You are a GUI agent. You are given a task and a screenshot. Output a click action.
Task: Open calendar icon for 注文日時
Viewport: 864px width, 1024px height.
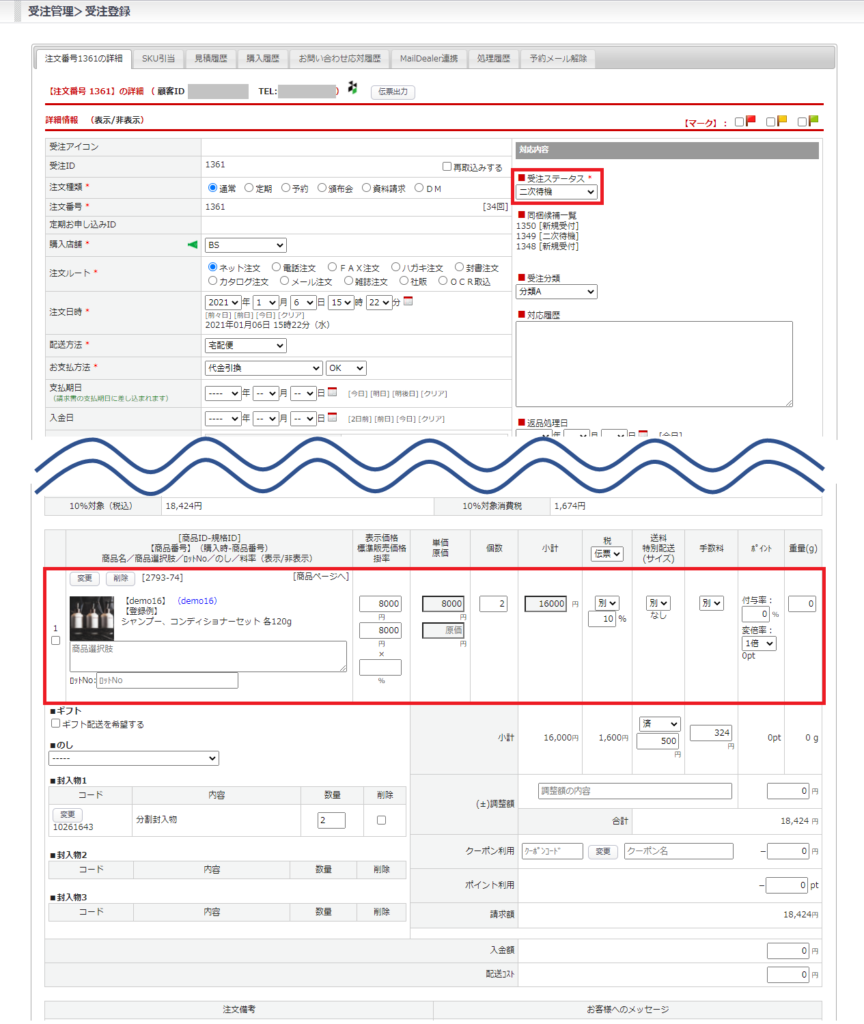click(407, 301)
